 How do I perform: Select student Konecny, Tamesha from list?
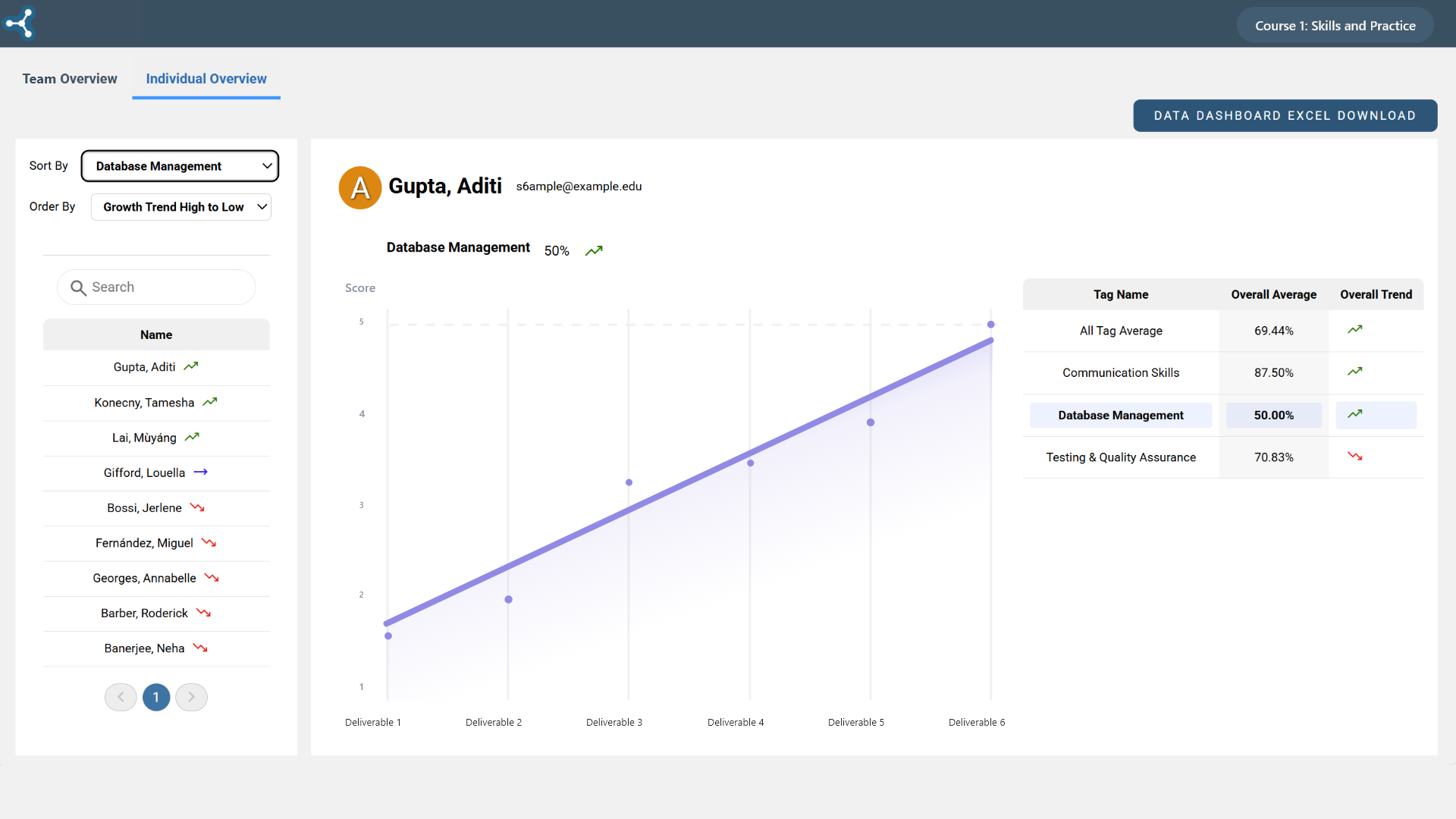pyautogui.click(x=144, y=403)
